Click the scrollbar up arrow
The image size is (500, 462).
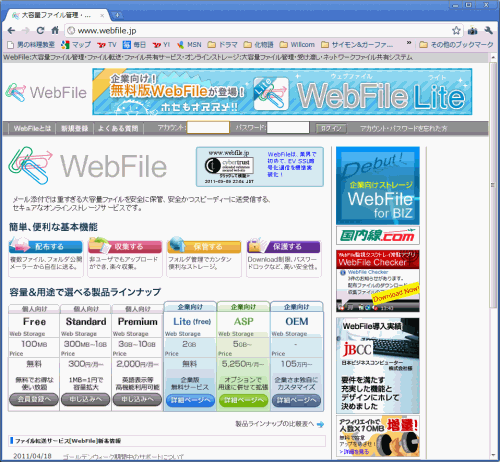(x=493, y=57)
